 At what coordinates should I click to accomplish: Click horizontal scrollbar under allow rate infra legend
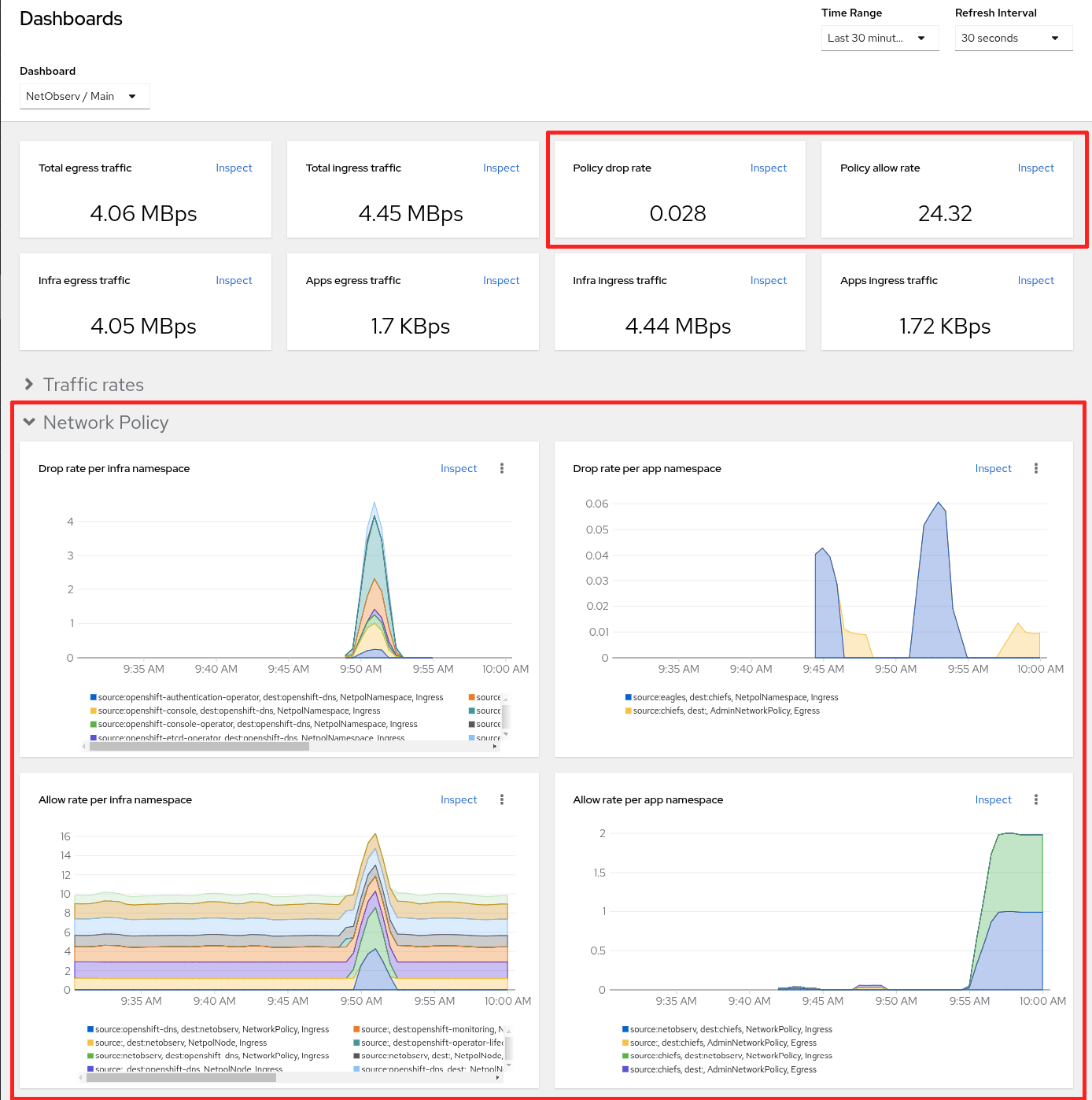pos(181,1078)
